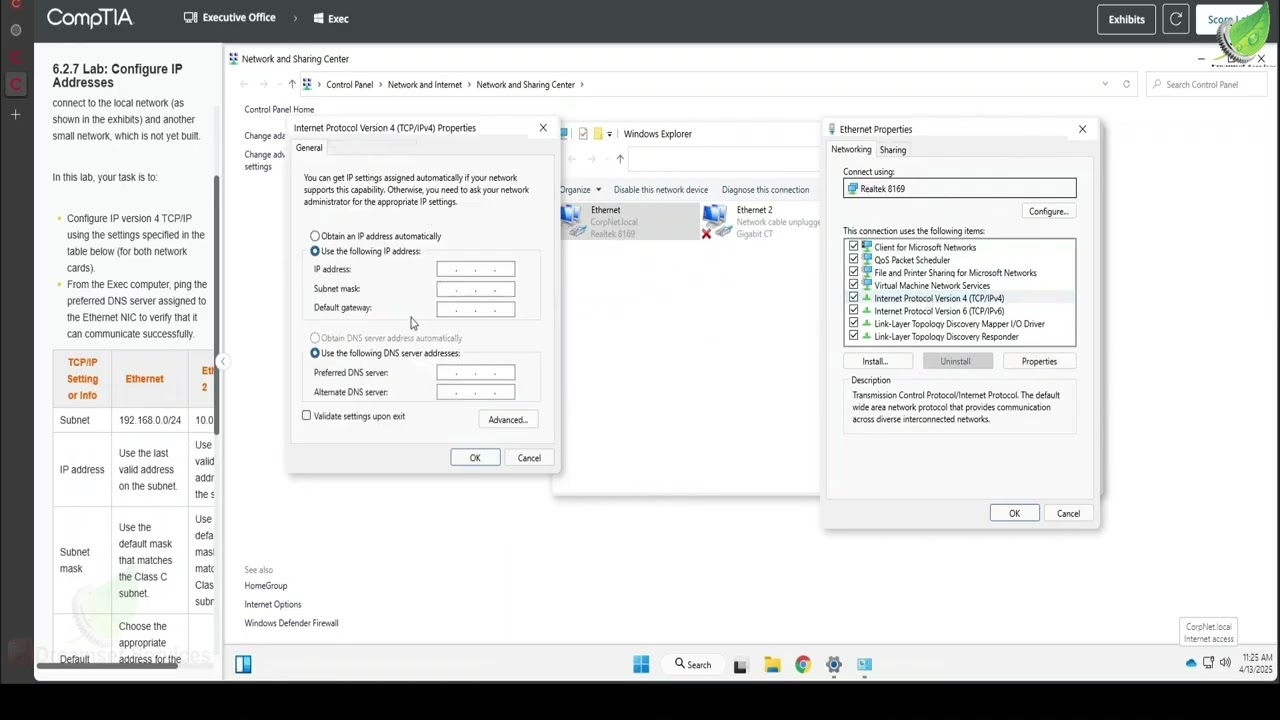Screen dimensions: 1280x720
Task: Click OK in IPv4 Properties dialog
Action: (475, 458)
